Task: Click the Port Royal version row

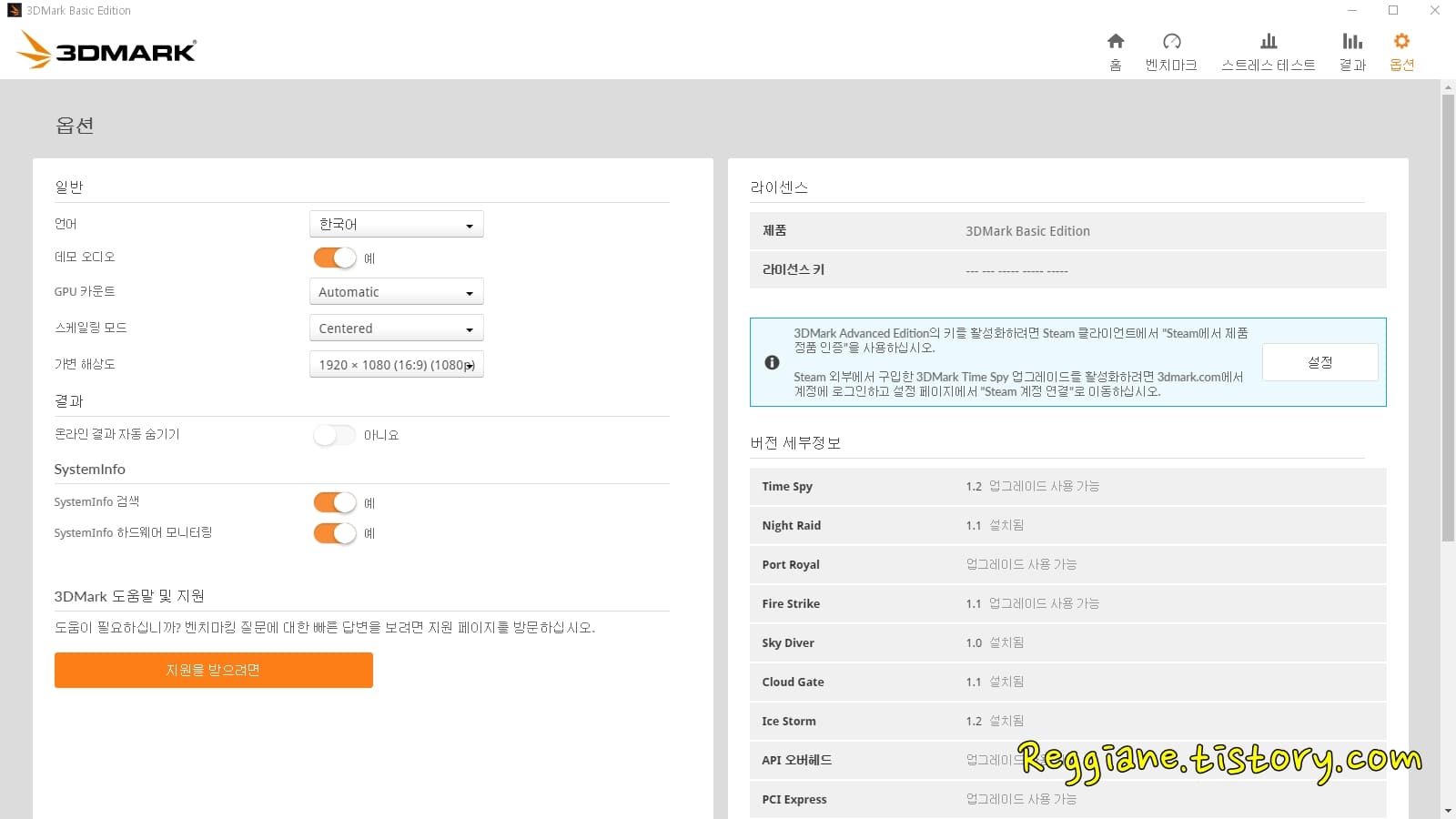Action: tap(1068, 565)
